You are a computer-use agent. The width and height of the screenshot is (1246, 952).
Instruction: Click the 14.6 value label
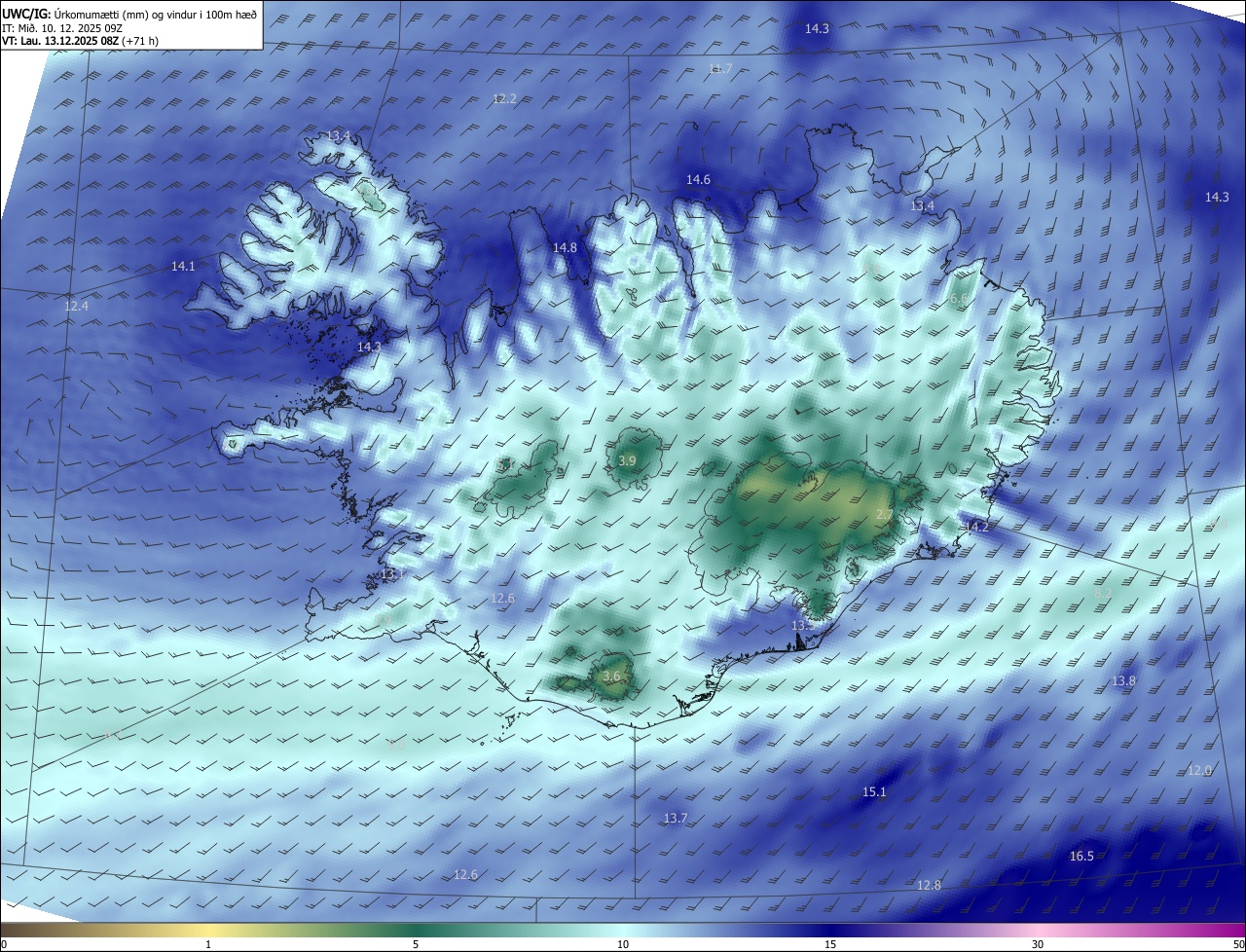(x=698, y=179)
